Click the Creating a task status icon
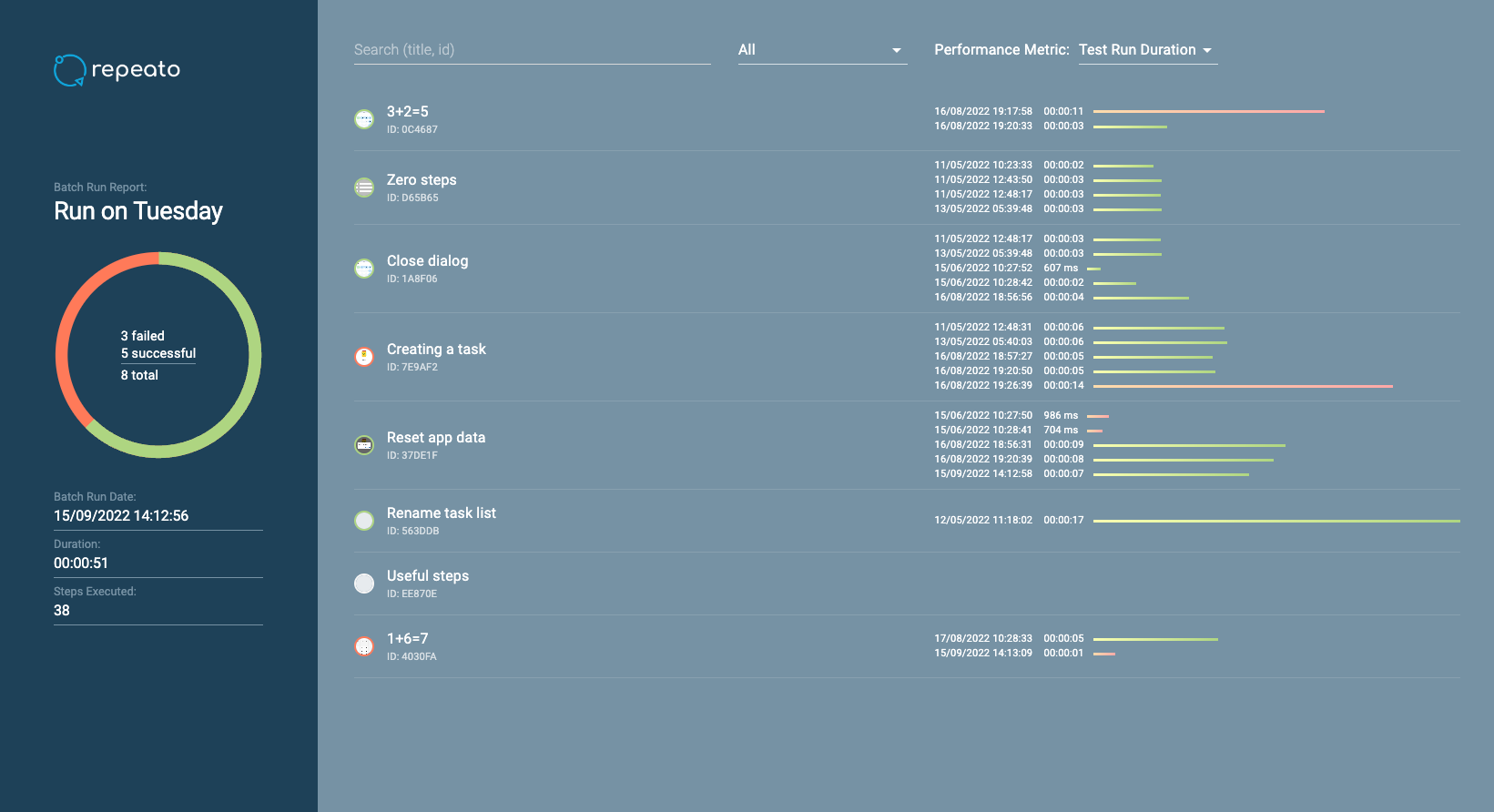1494x812 pixels. [364, 357]
